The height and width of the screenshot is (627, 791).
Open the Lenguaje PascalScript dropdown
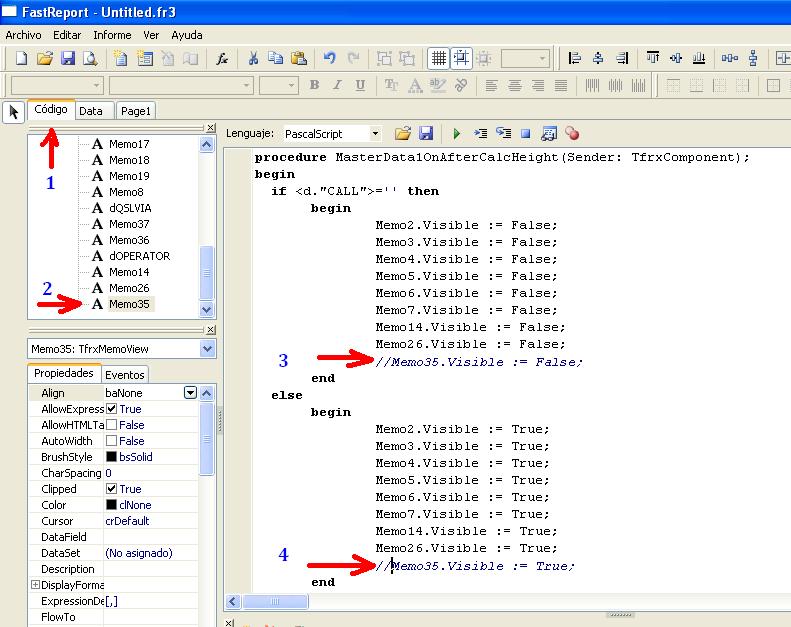pos(375,133)
